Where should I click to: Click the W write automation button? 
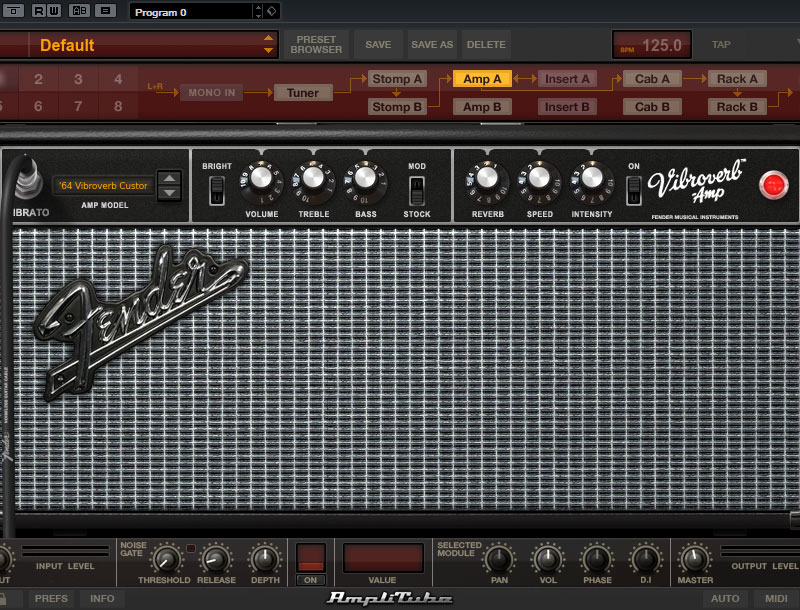(54, 10)
